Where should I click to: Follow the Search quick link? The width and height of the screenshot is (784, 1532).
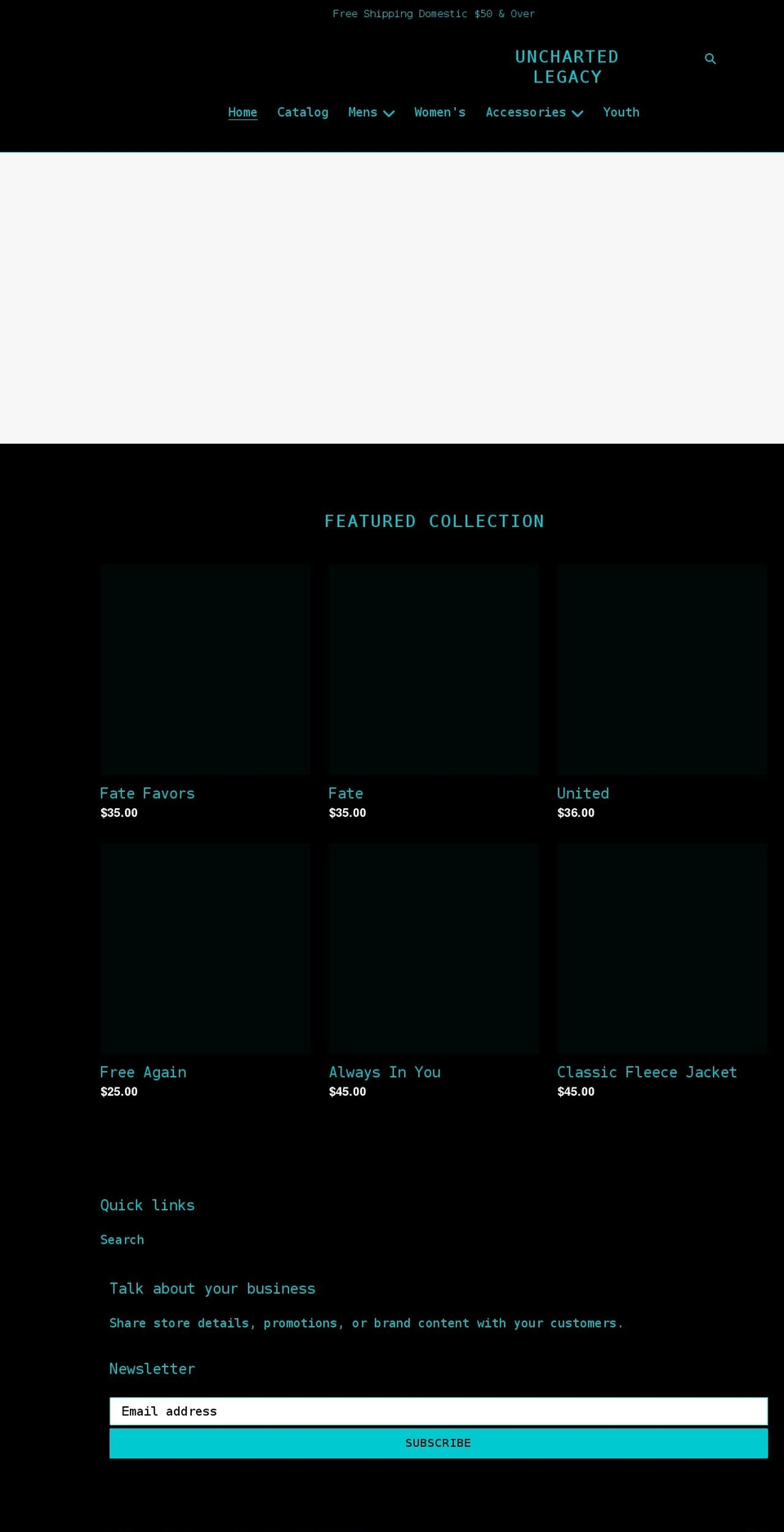[x=122, y=1239]
